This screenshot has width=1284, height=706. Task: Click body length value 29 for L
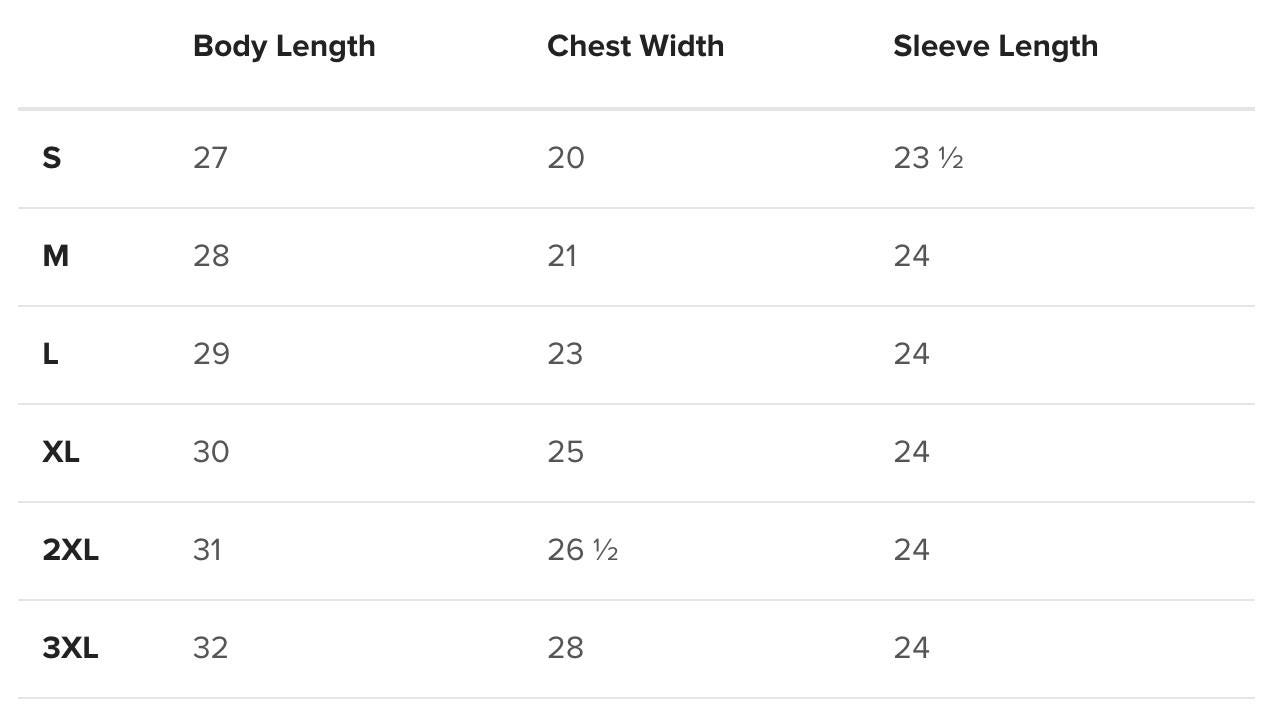[x=211, y=354]
